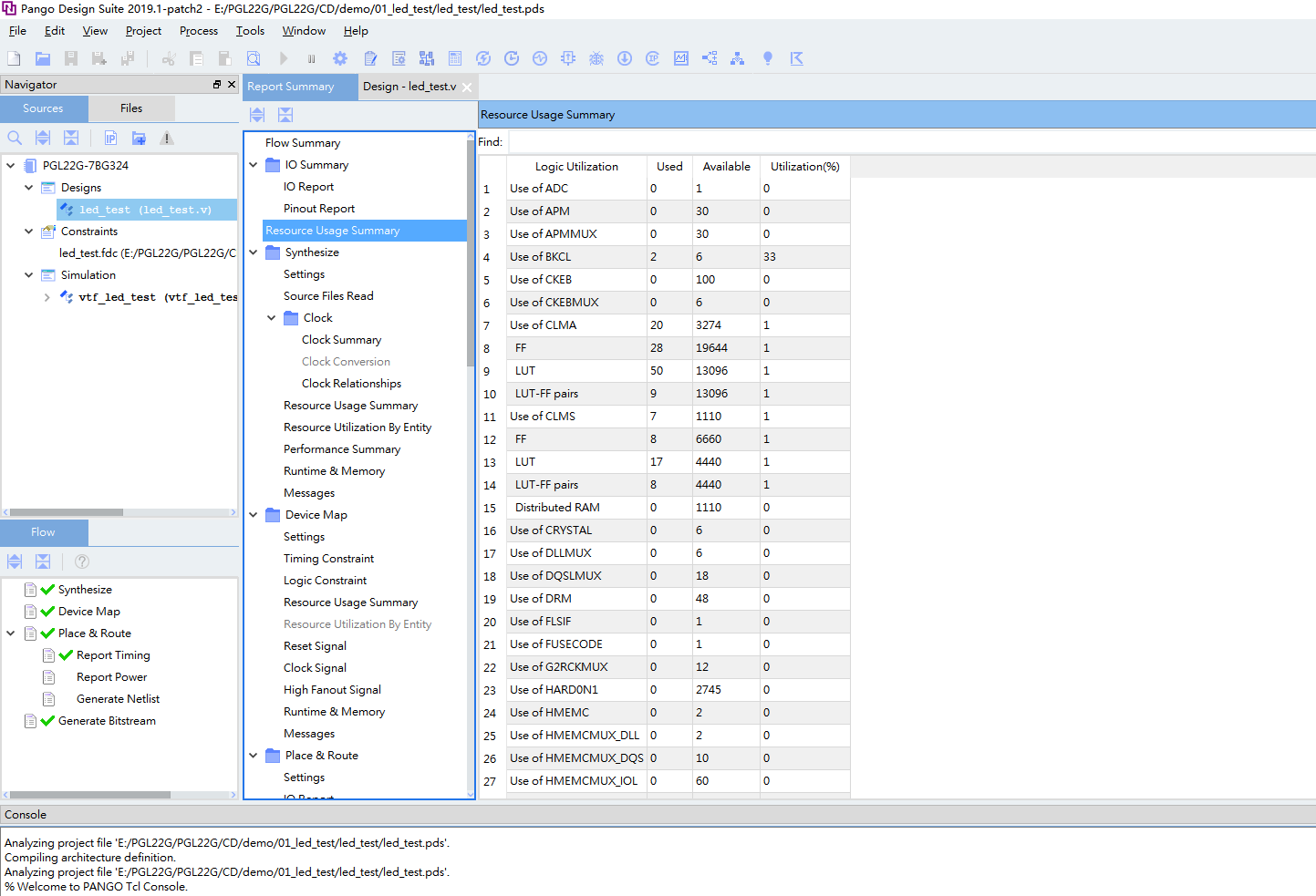
Task: Click the lightbulb icon in toolbar
Action: (768, 58)
